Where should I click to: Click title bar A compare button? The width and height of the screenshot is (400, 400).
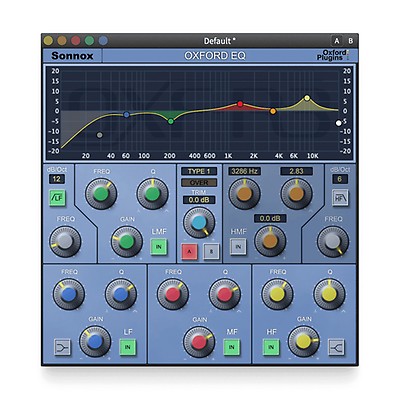[x=337, y=41]
